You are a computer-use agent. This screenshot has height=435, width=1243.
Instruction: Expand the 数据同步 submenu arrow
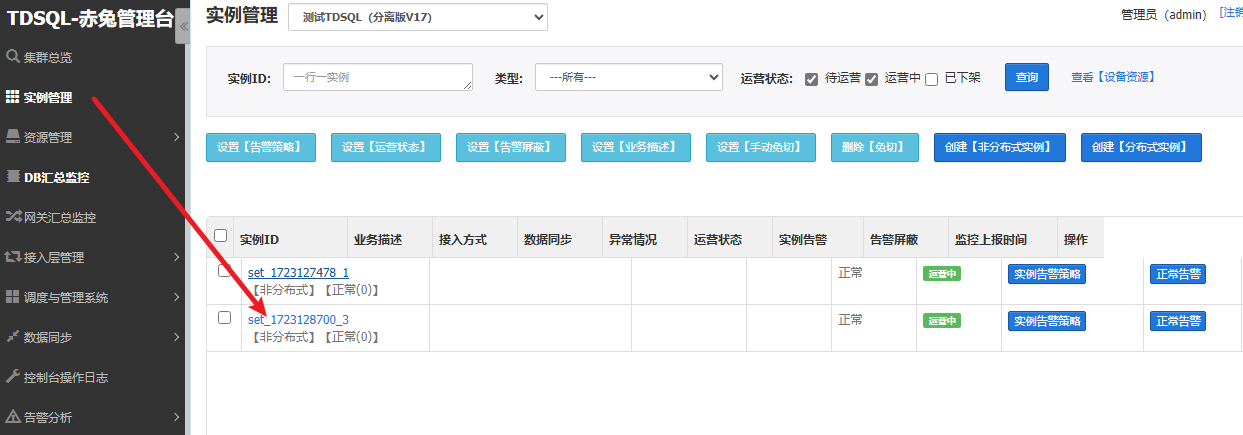coord(176,337)
